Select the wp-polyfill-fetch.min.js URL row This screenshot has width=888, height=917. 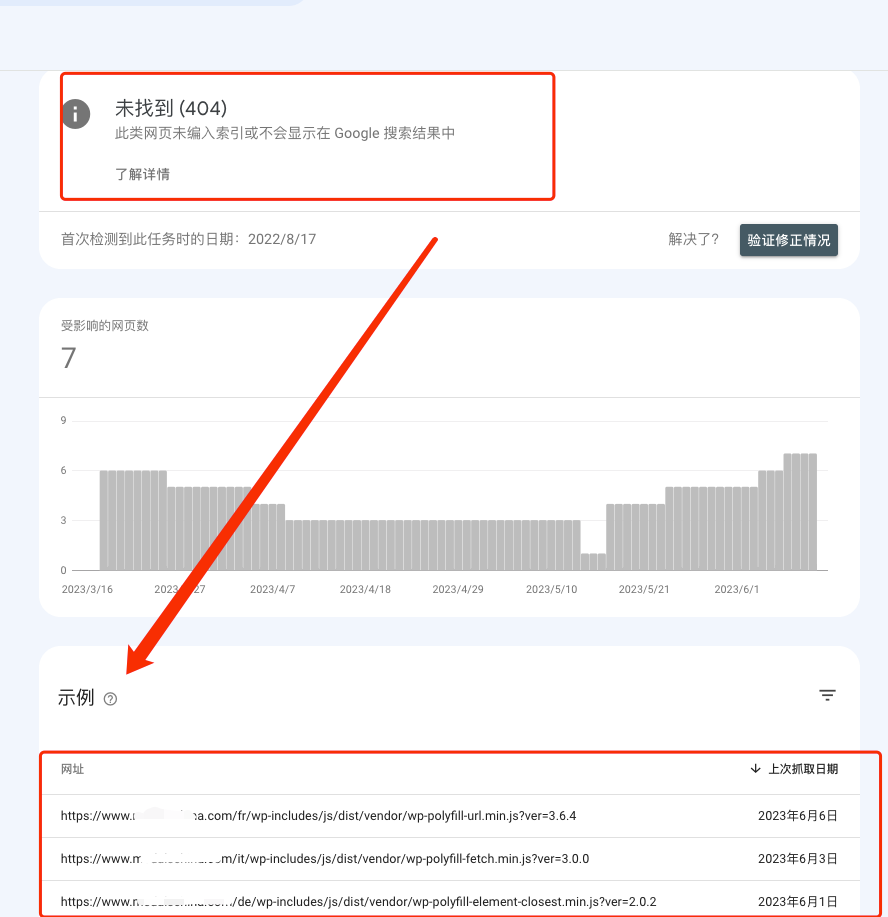[x=450, y=859]
